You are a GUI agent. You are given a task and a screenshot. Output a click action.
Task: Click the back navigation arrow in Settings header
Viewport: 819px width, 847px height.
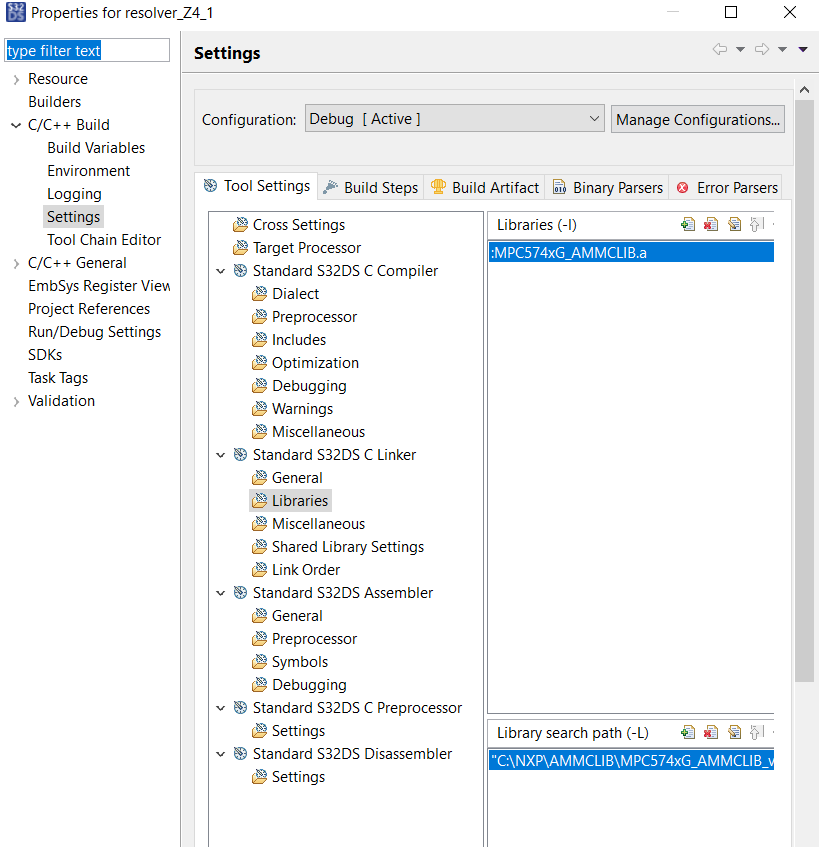(x=719, y=50)
